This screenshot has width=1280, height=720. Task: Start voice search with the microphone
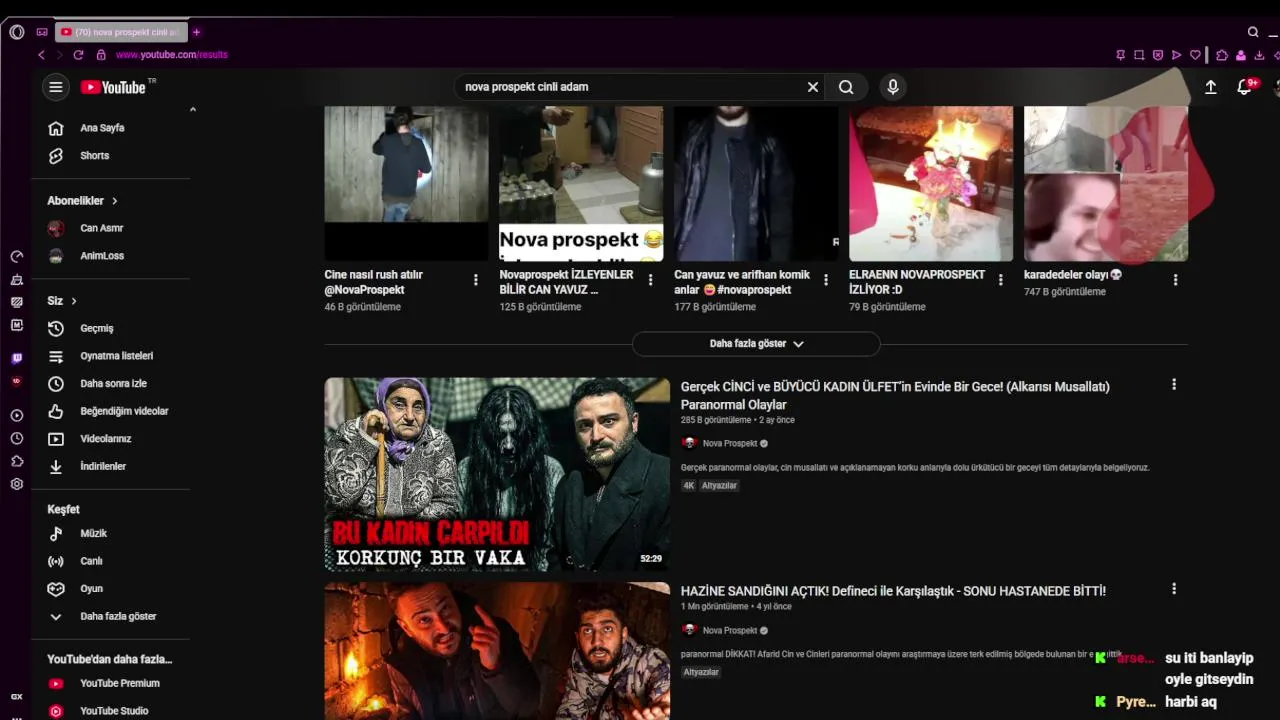(893, 87)
